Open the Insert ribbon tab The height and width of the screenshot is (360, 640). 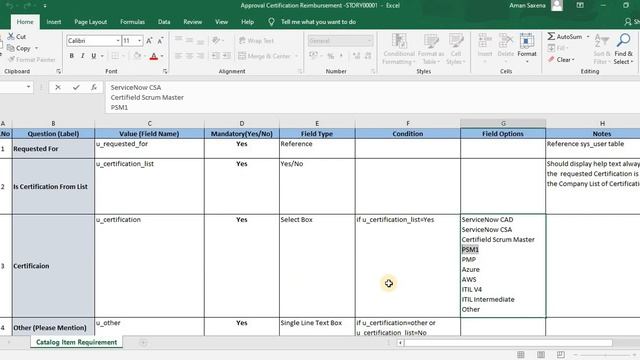point(53,22)
